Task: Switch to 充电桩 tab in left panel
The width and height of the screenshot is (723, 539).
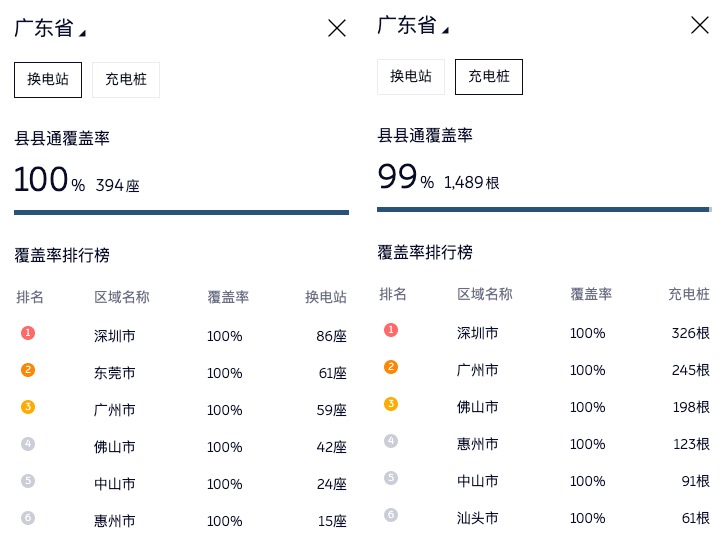Action: point(126,80)
